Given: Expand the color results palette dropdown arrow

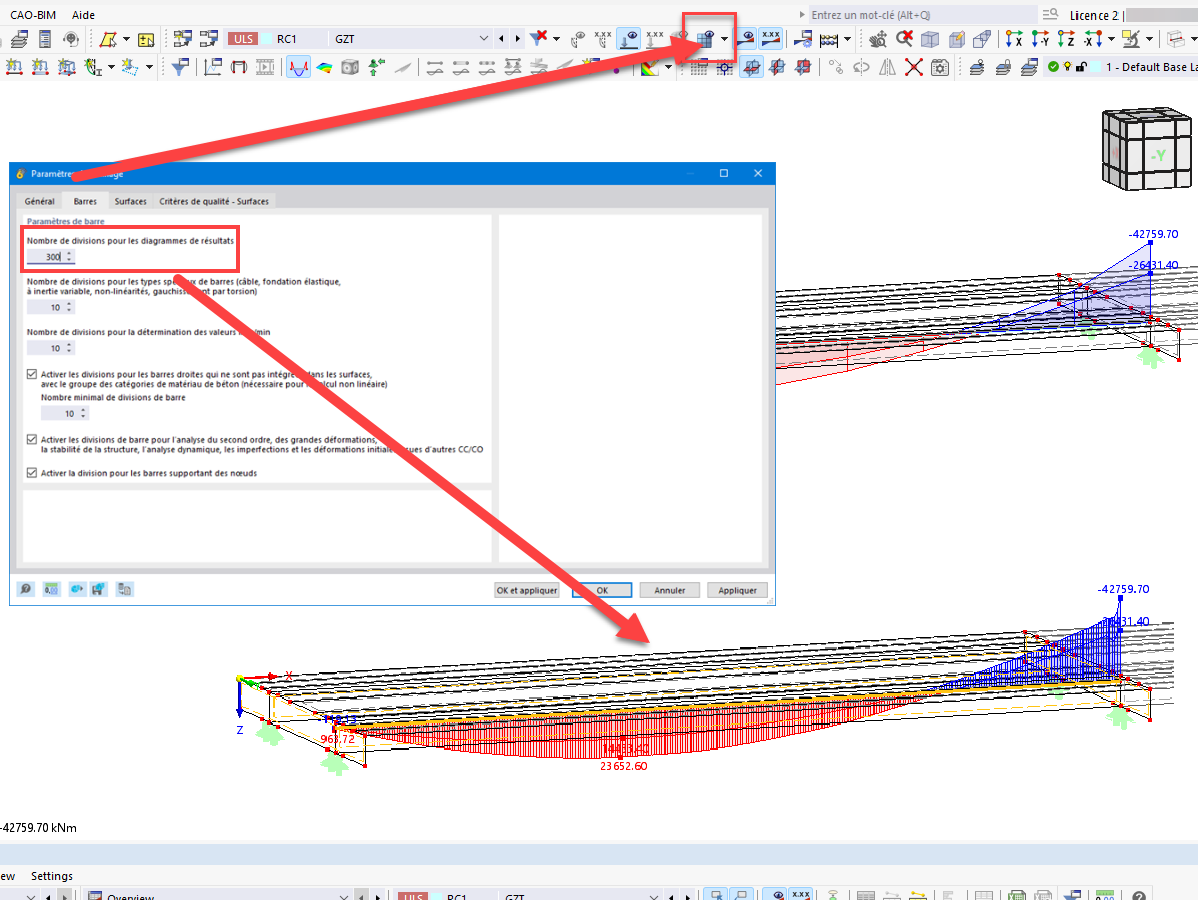Looking at the screenshot, I should tap(669, 67).
